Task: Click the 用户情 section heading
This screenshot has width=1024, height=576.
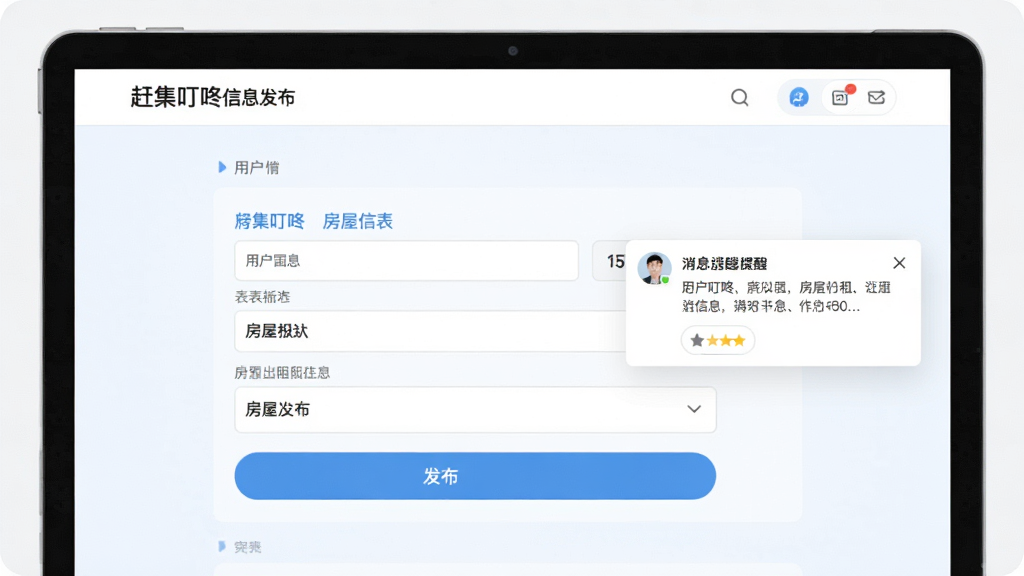Action: pos(257,168)
